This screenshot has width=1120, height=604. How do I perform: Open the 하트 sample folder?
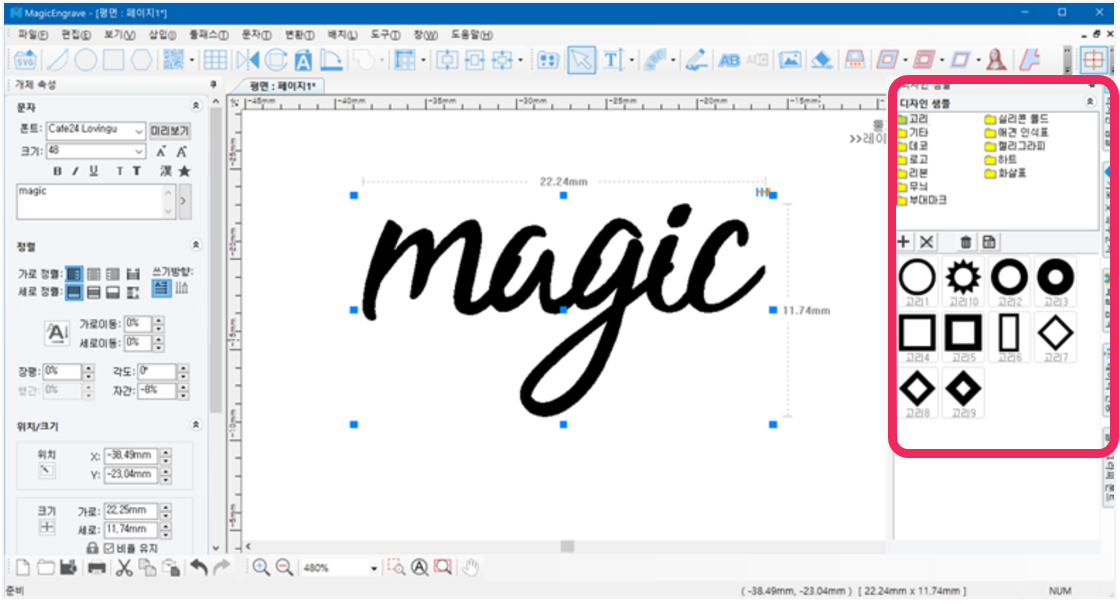click(1001, 159)
